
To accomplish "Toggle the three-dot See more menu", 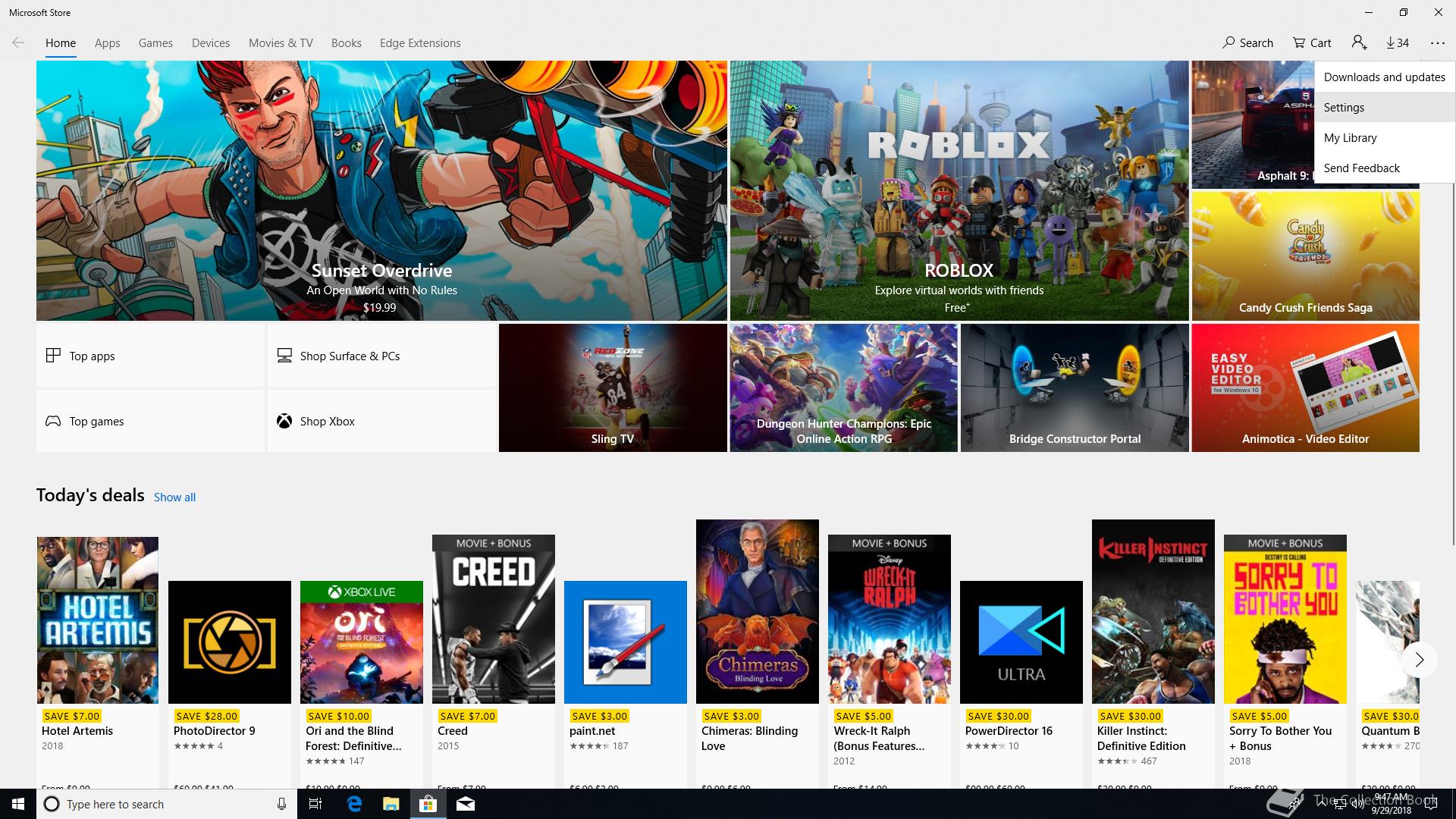I will point(1438,43).
